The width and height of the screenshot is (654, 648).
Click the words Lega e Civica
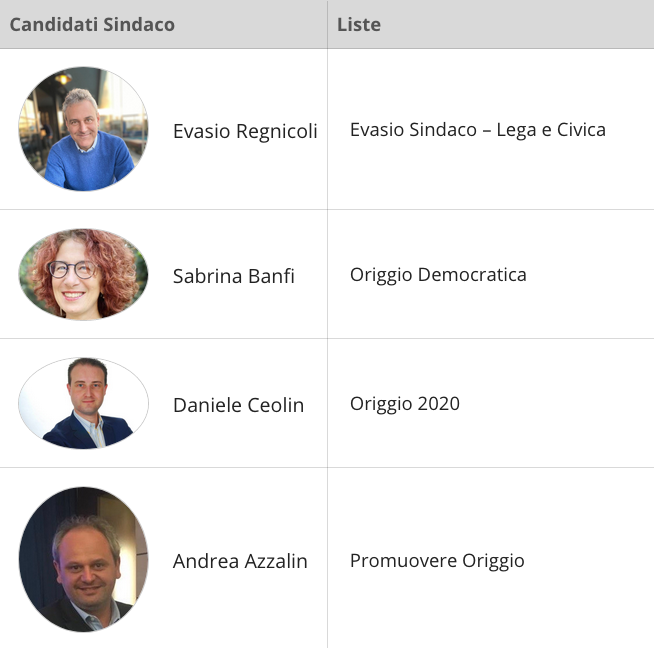(551, 130)
